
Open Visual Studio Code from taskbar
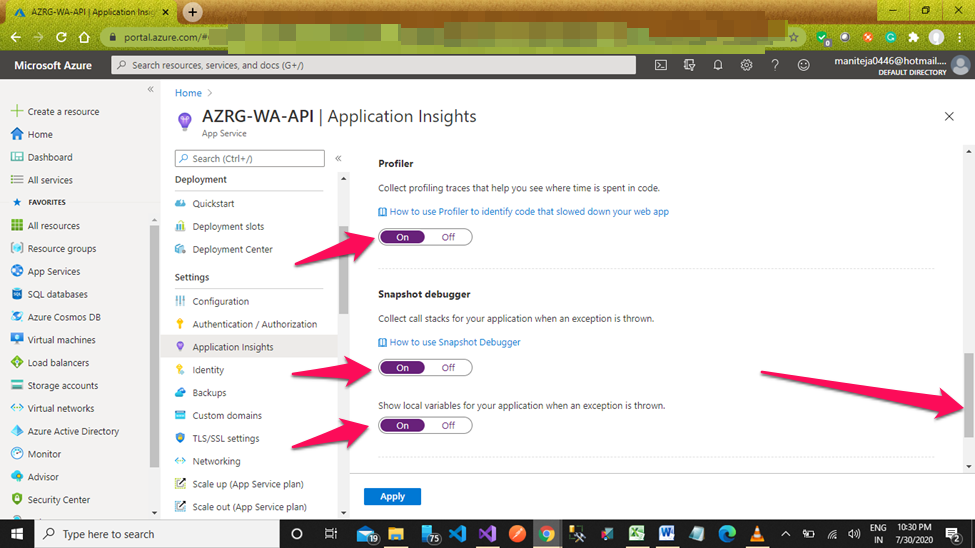tap(457, 534)
